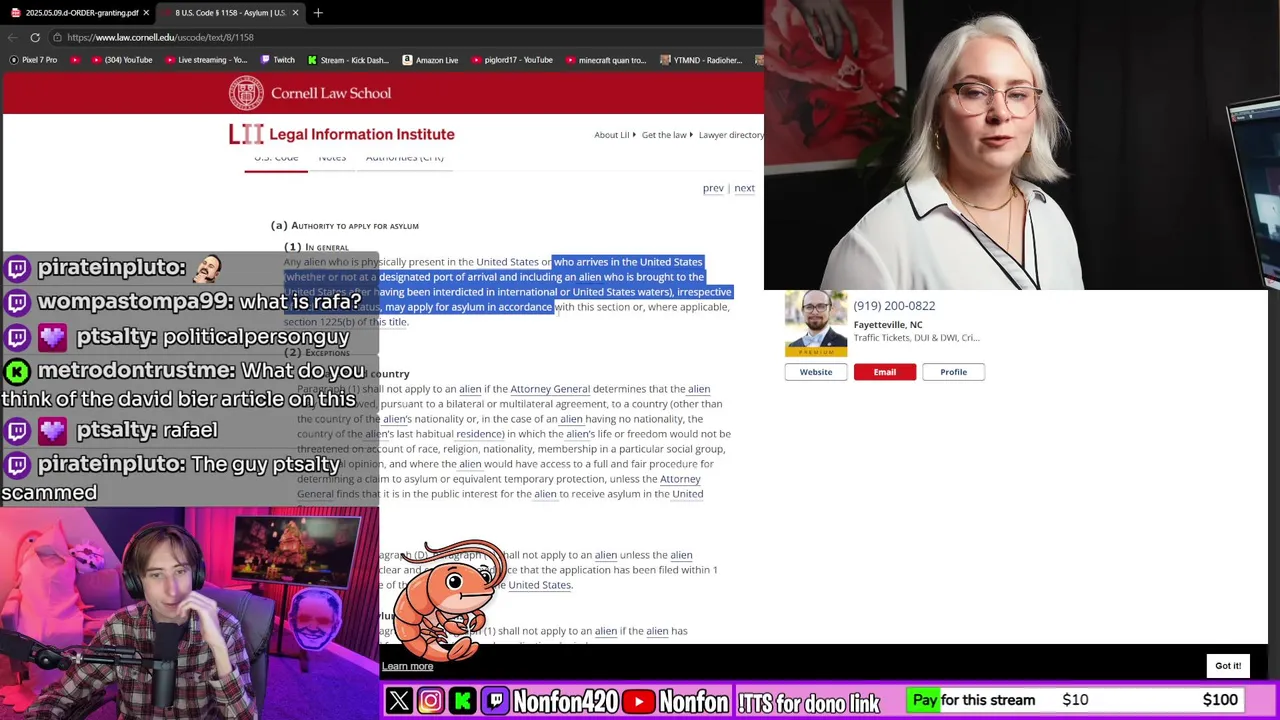Open the Stream - Kick Dashboard bookmark
The width and height of the screenshot is (1280, 720).
pyautogui.click(x=348, y=60)
